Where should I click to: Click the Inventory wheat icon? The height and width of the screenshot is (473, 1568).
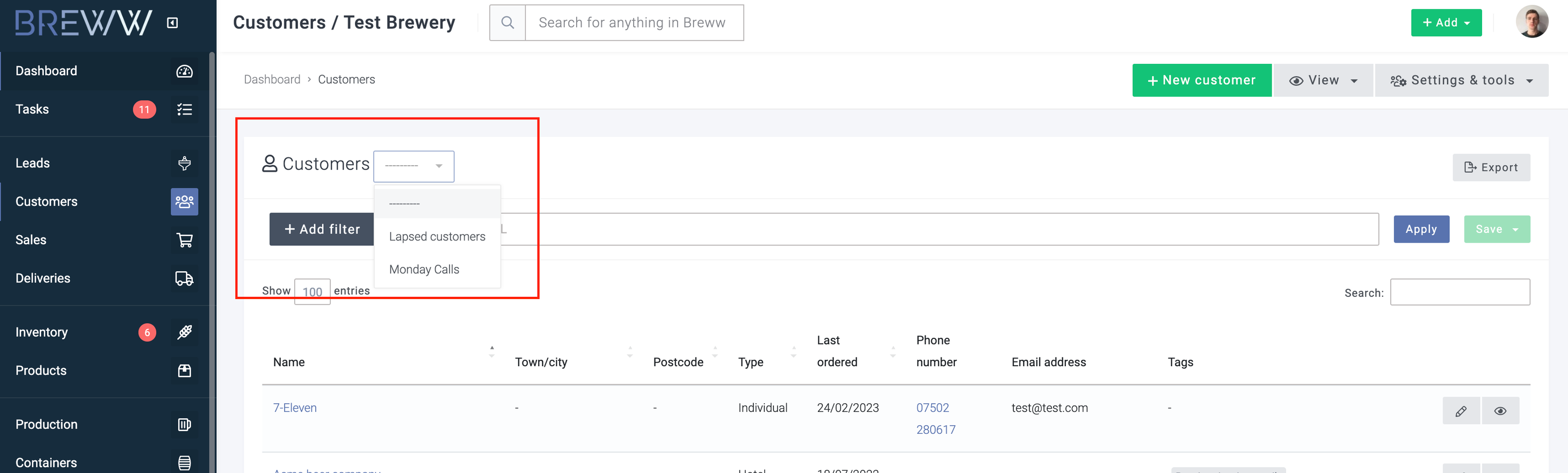tap(184, 332)
